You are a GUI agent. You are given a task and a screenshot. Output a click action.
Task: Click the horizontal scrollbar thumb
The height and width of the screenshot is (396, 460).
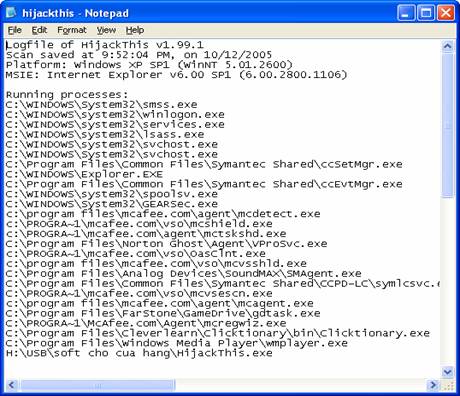coord(97,385)
